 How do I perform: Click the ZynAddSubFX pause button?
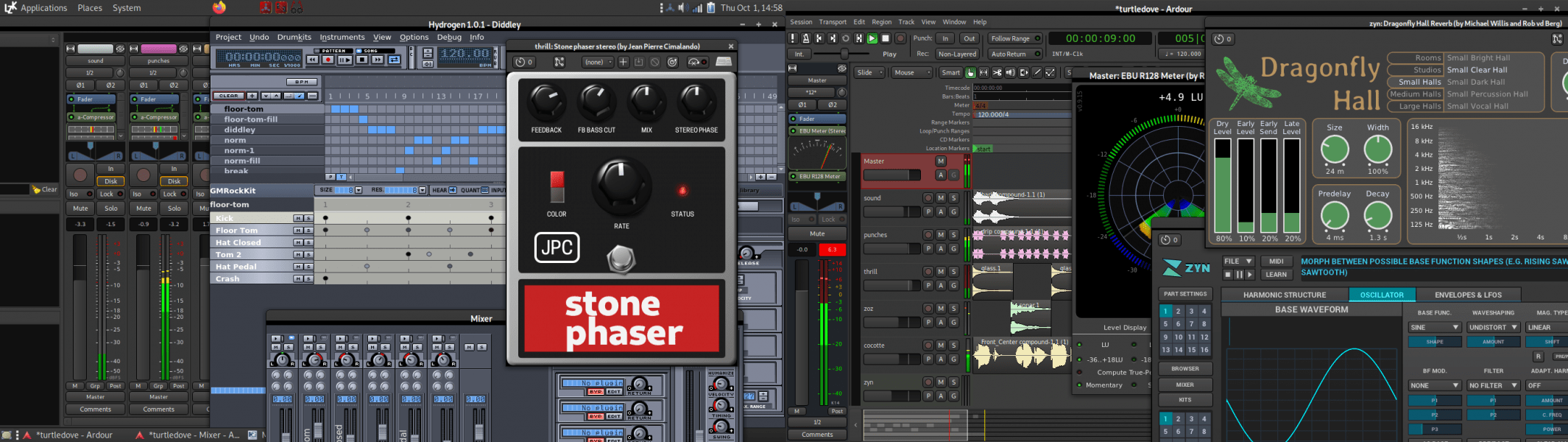point(1239,275)
